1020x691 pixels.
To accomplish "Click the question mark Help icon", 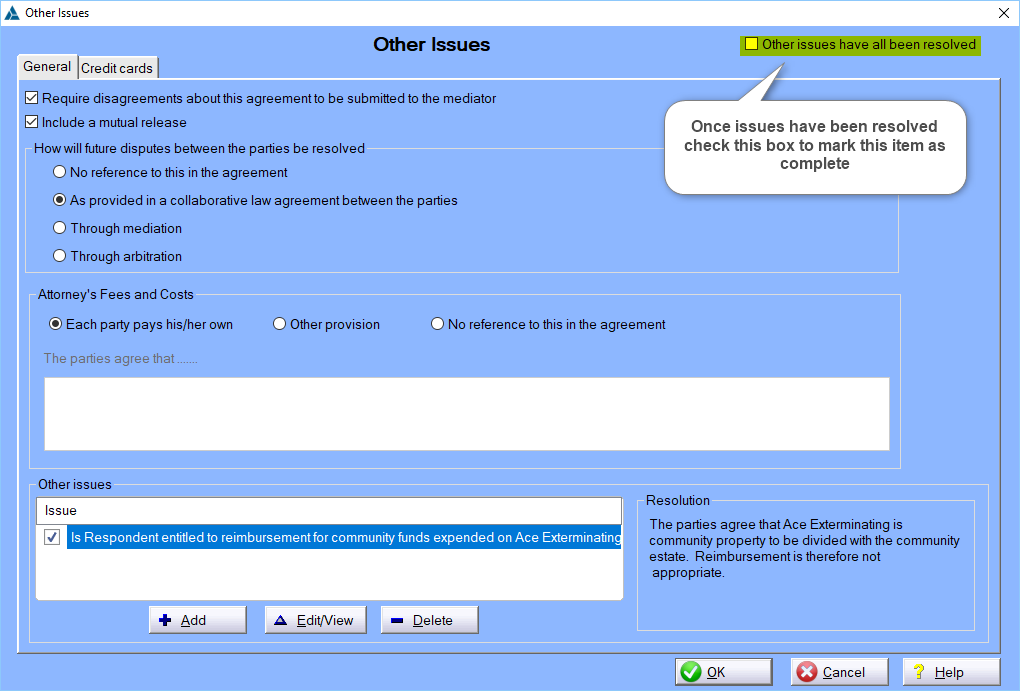I will (919, 672).
